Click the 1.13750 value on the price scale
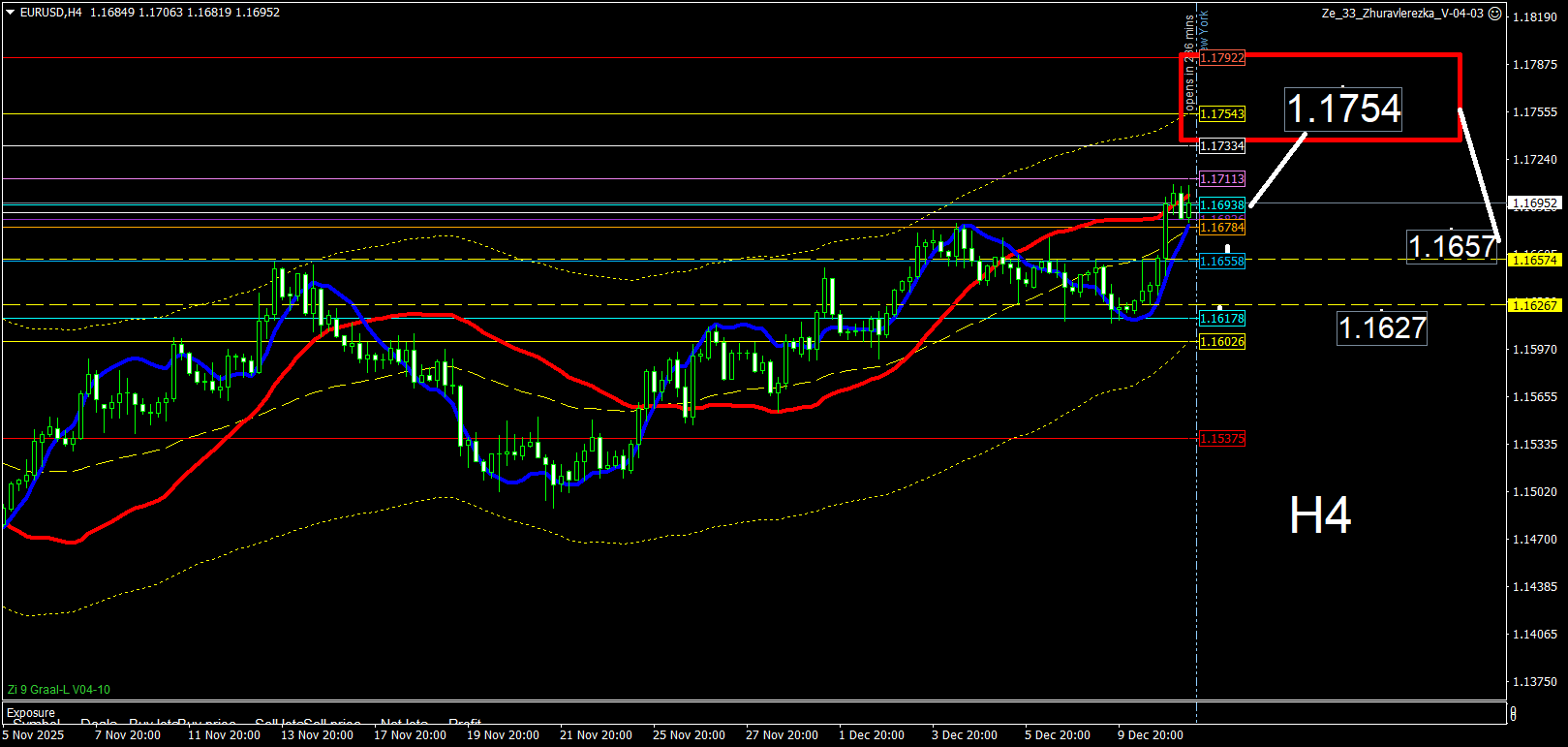 [x=1535, y=682]
